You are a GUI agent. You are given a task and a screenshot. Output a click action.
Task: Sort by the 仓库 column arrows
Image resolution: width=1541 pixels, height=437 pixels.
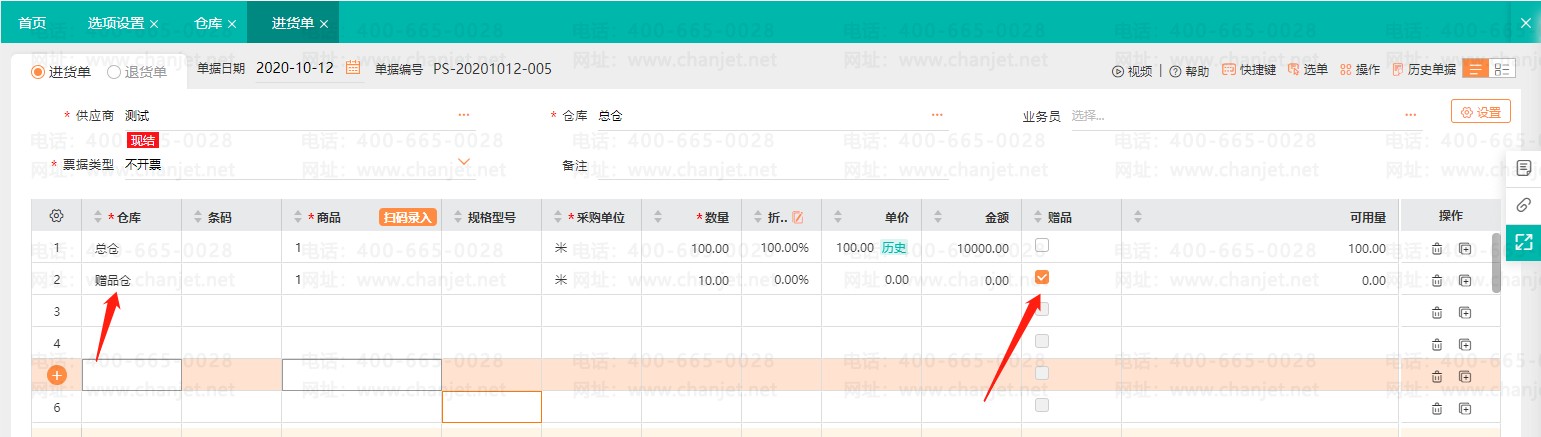(98, 217)
